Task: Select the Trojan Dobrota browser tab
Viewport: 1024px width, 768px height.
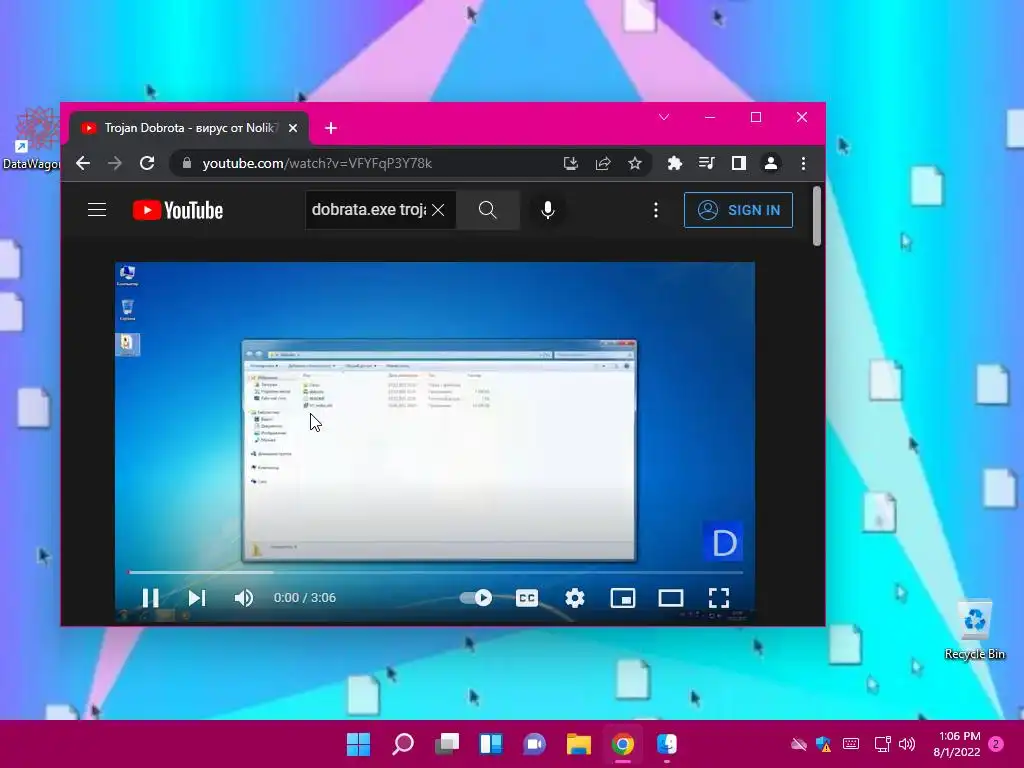Action: 189,128
